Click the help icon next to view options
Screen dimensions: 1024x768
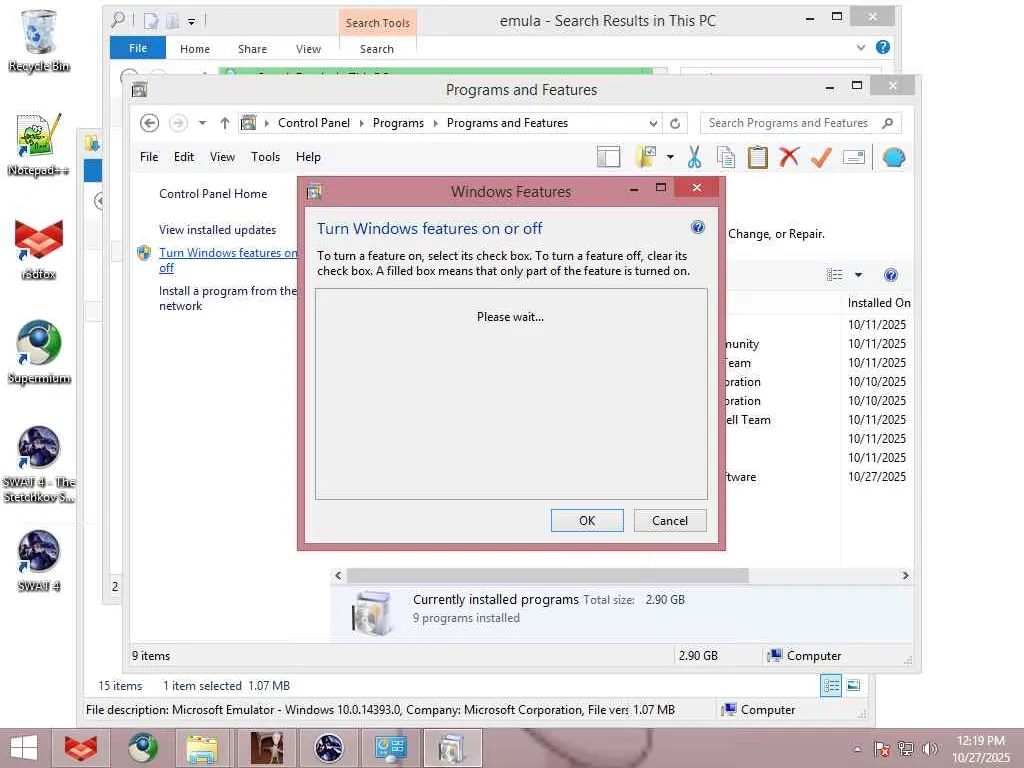click(891, 275)
